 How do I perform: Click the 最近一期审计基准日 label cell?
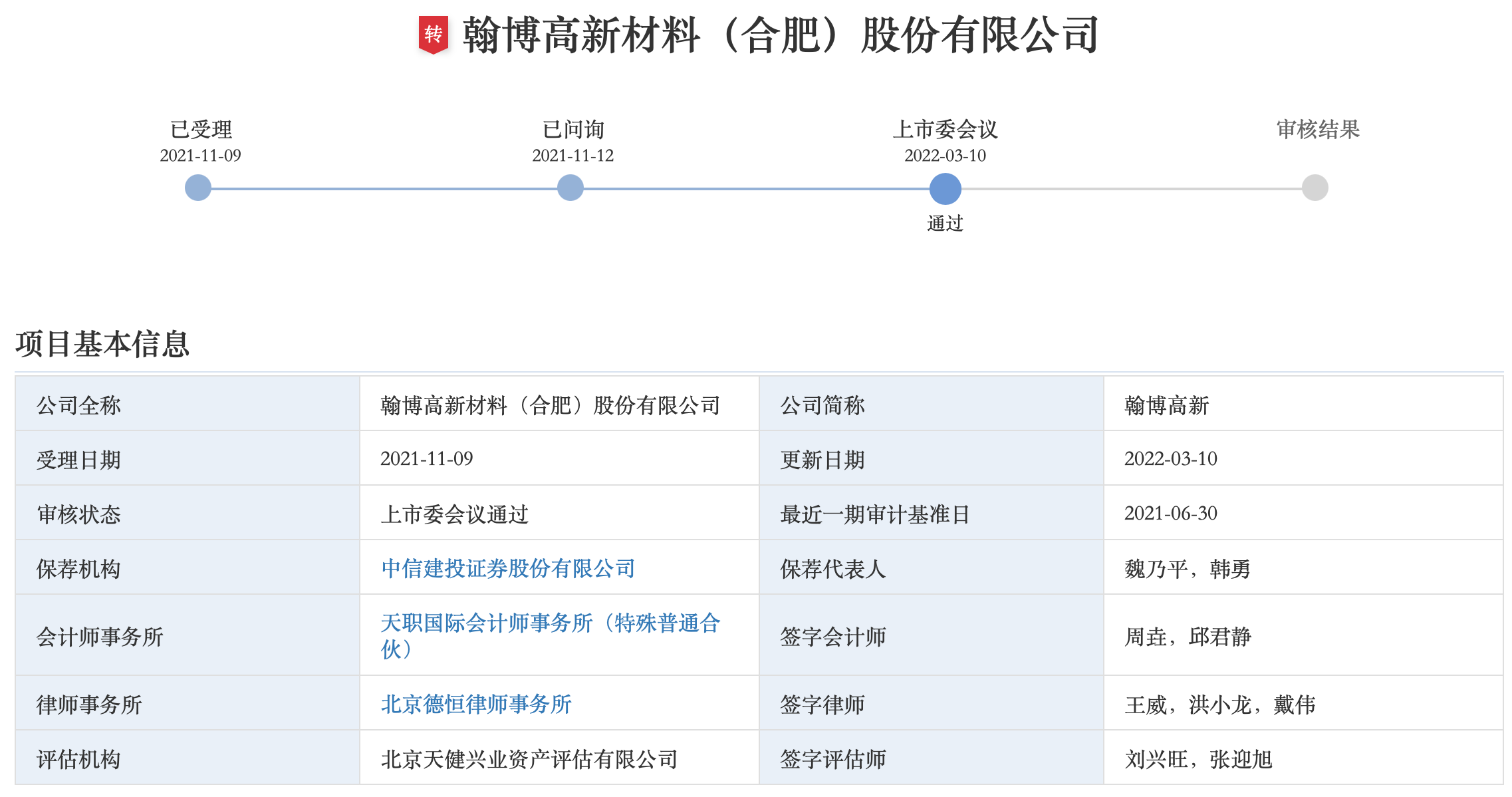pyautogui.click(x=932, y=513)
